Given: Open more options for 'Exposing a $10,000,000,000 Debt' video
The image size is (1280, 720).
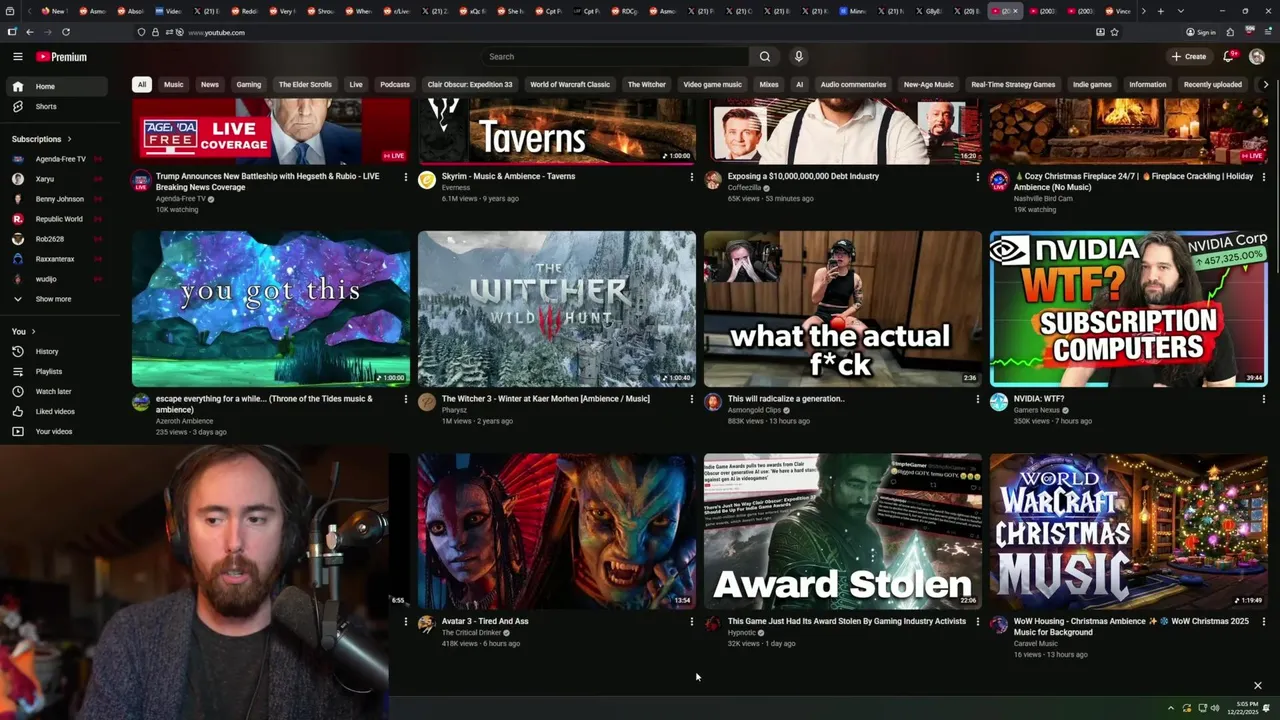Looking at the screenshot, I should [977, 177].
